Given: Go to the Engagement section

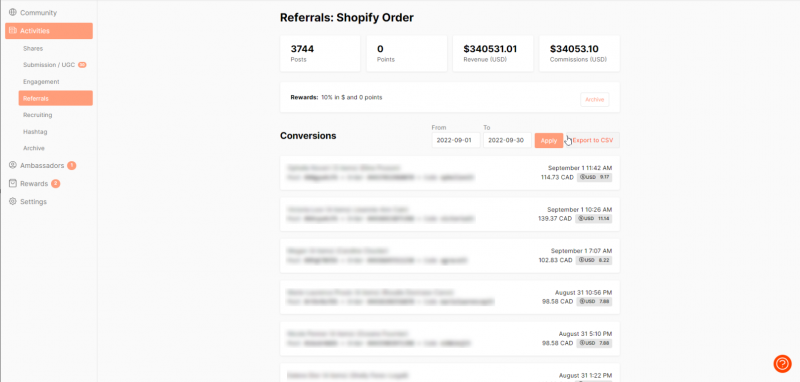Looking at the screenshot, I should (x=41, y=82).
